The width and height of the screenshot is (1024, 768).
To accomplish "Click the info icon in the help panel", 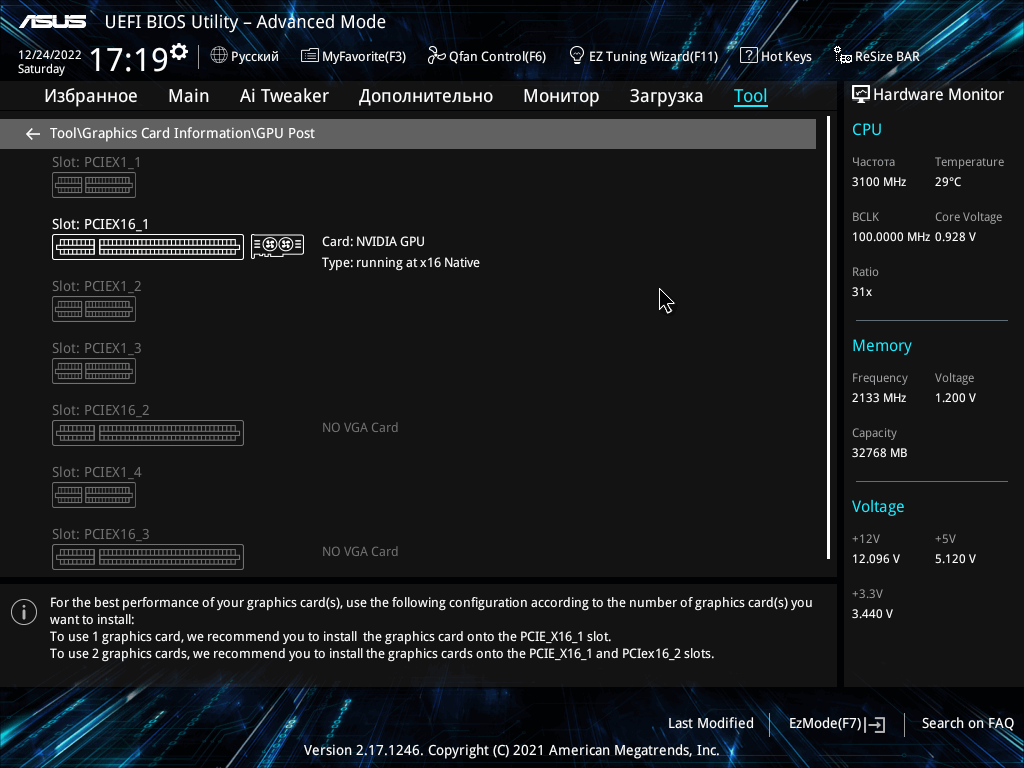I will pyautogui.click(x=24, y=612).
